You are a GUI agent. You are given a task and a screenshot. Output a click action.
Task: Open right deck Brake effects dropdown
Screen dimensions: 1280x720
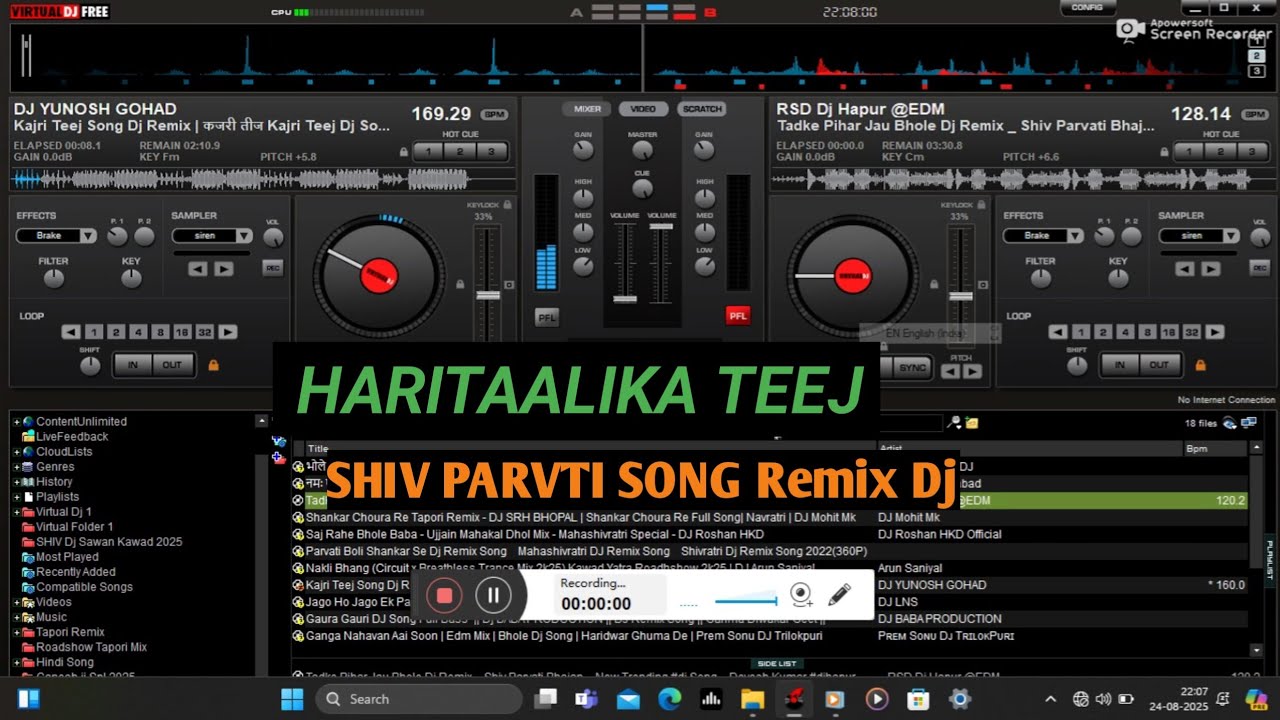1043,236
